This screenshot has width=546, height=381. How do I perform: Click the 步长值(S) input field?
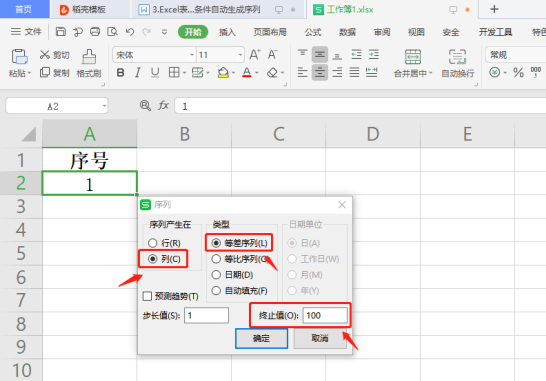(206, 316)
